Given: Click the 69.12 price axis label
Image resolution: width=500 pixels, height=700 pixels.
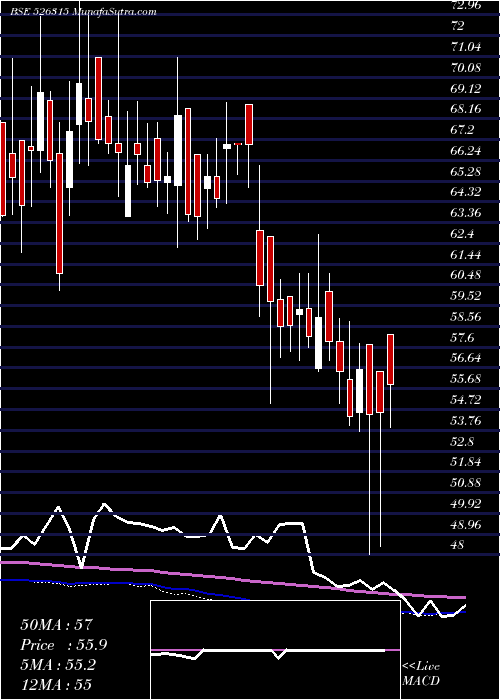Looking at the screenshot, I should 467,88.
